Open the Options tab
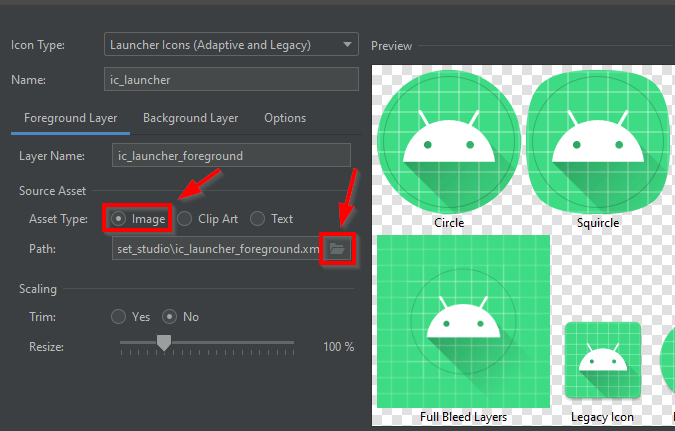 pyautogui.click(x=285, y=118)
